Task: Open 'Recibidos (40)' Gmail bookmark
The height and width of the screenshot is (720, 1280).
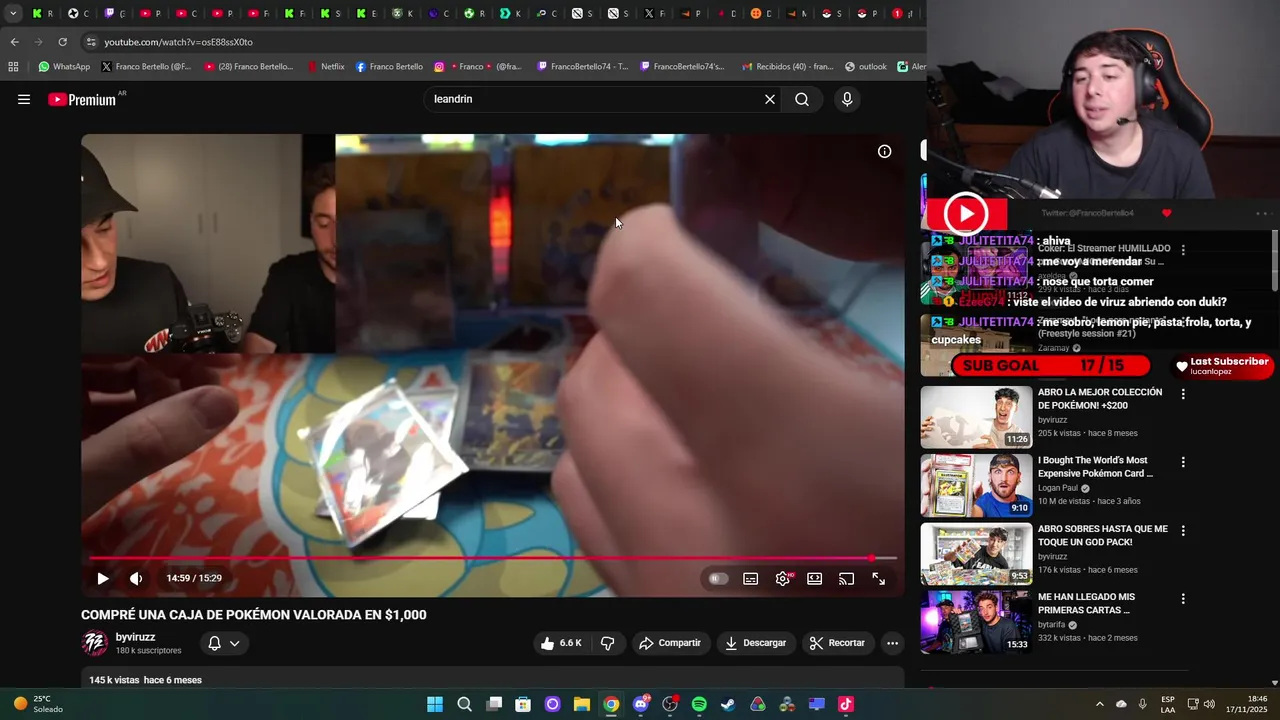Action: 787,67
